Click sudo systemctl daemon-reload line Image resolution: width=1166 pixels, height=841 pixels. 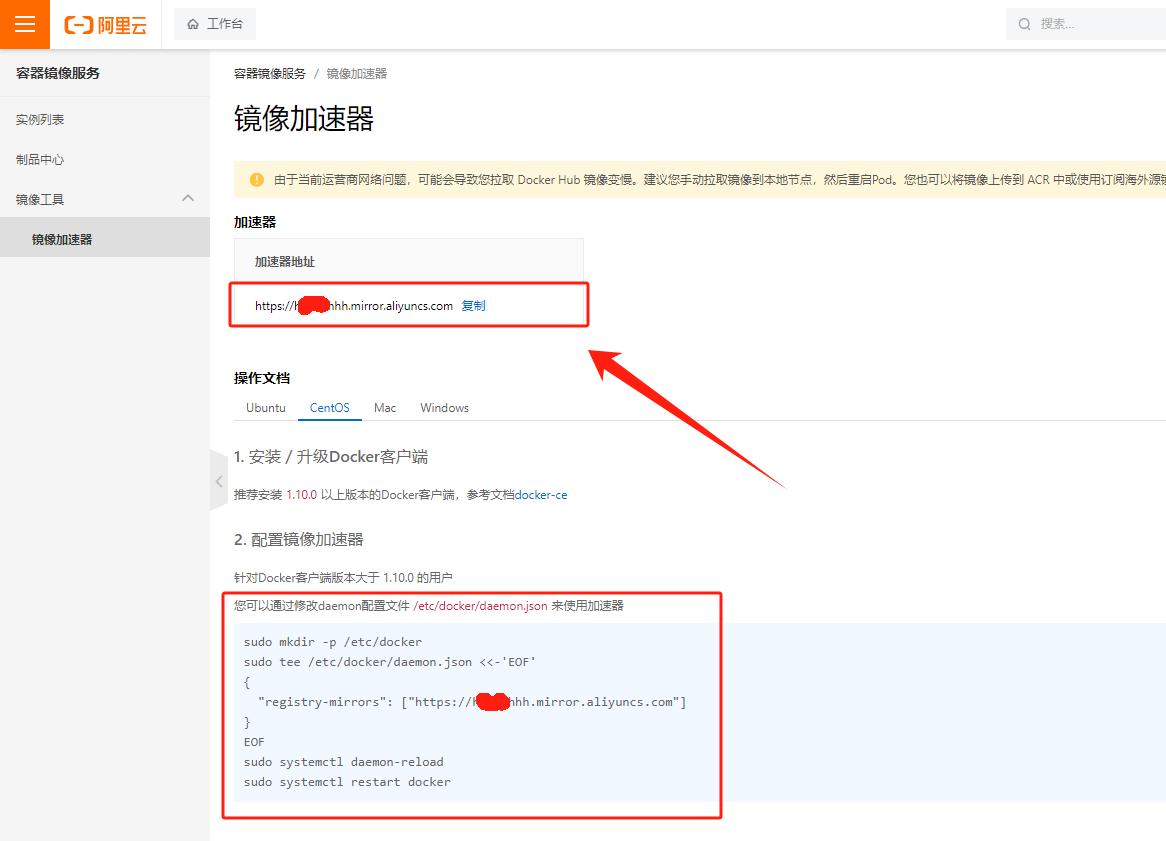tap(344, 762)
